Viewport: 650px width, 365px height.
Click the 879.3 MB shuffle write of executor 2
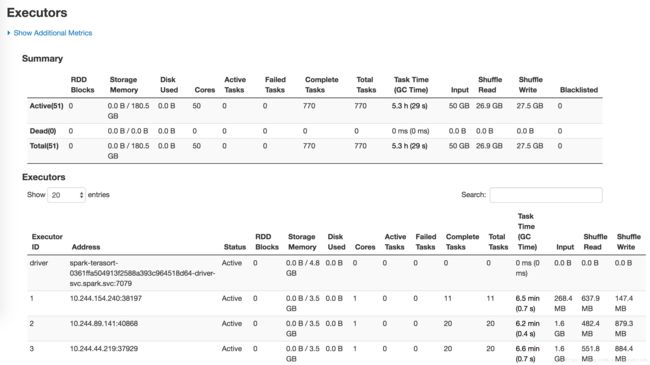pyautogui.click(x=624, y=328)
